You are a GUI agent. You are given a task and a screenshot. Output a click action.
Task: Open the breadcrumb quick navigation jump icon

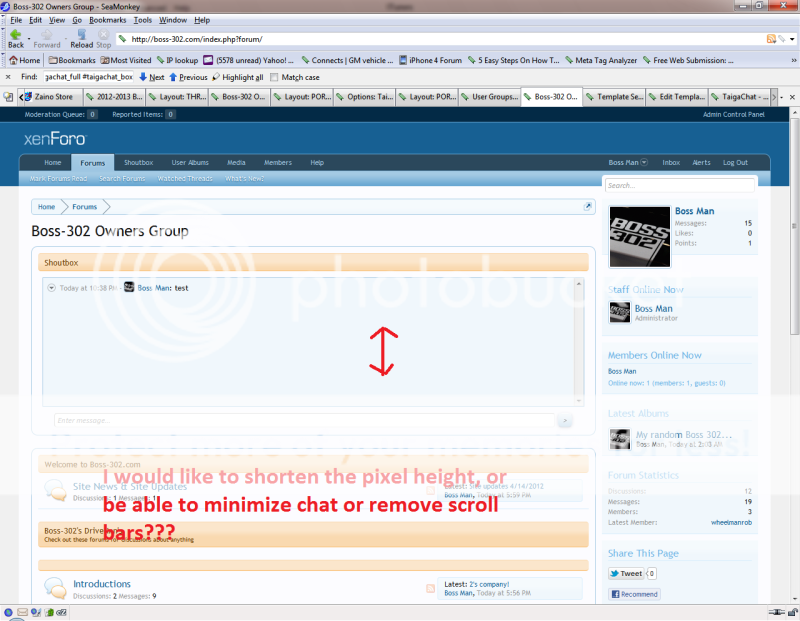click(x=588, y=207)
